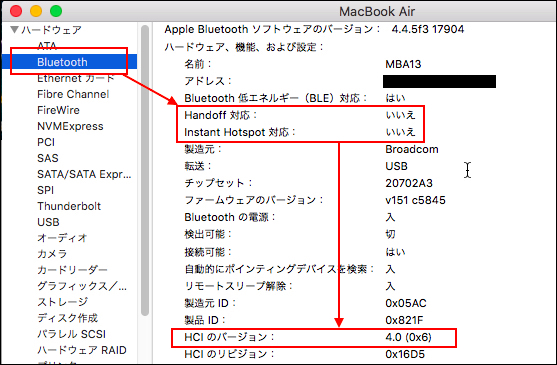The width and height of the screenshot is (557, 365).
Task: Select カメラ in the sidebar
Action: coord(52,254)
